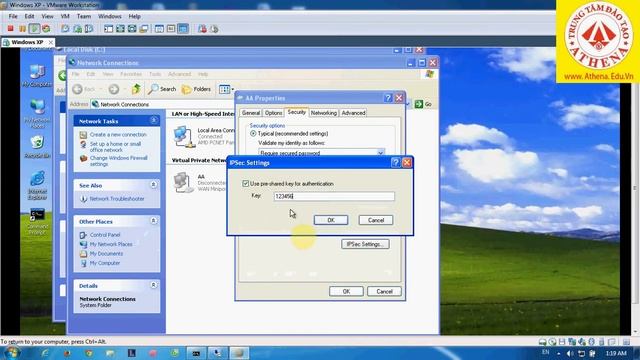Collapse the See Also panel
The height and width of the screenshot is (360, 640).
click(153, 185)
